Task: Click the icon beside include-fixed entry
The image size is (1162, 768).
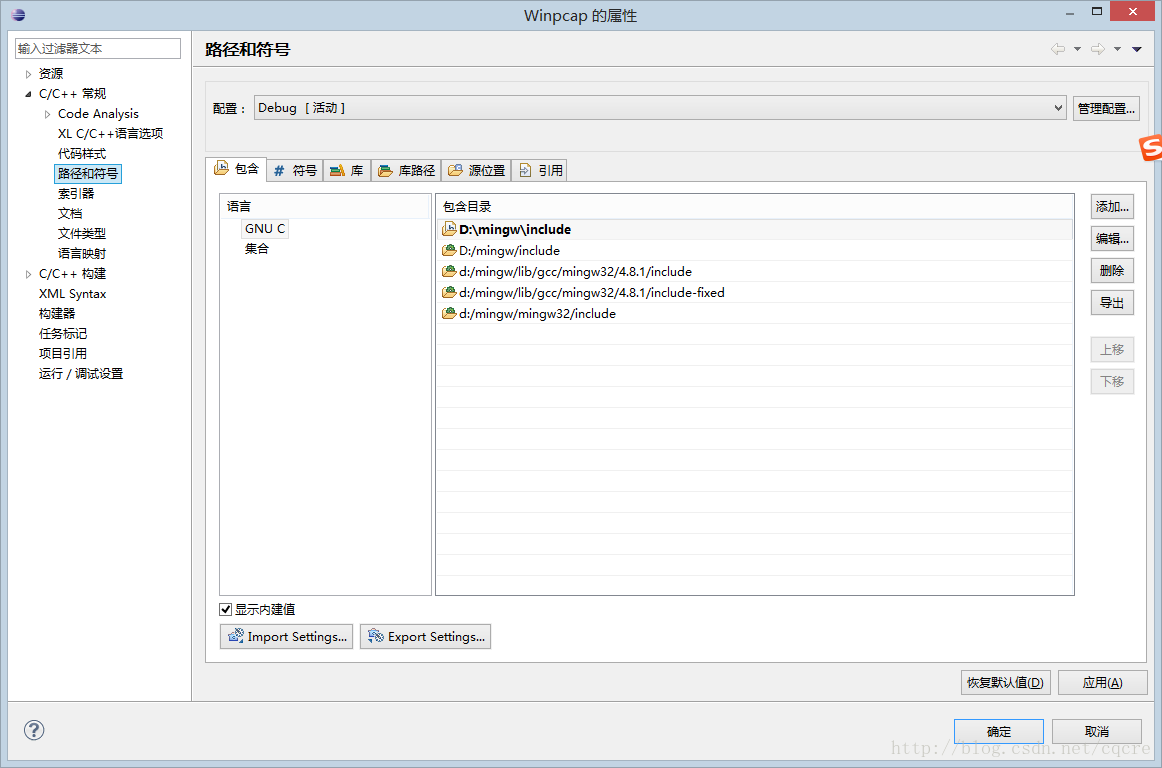Action: coord(449,292)
